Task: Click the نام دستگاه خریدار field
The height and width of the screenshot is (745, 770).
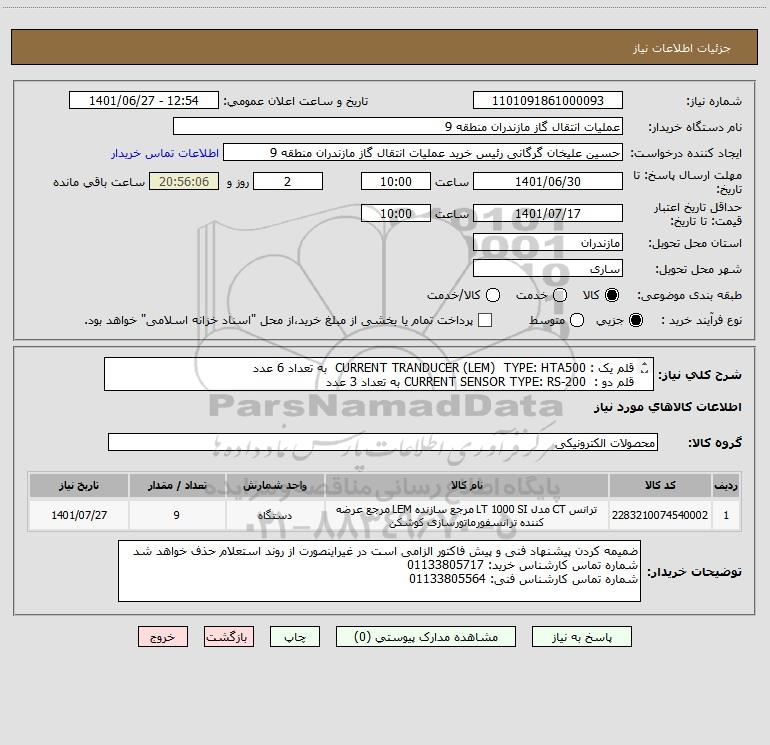Action: coord(398,127)
